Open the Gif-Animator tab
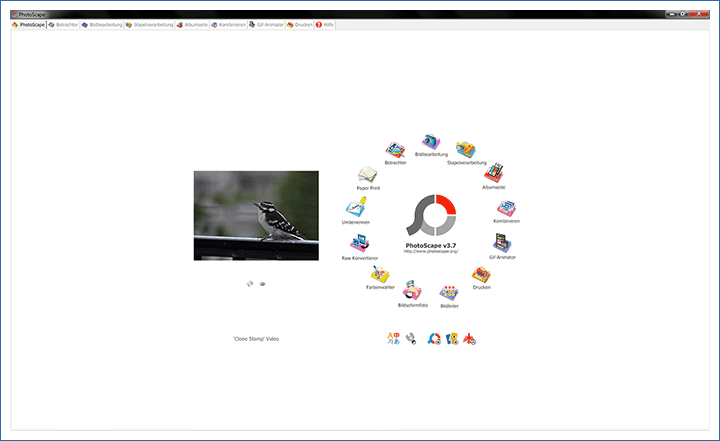The image size is (720, 441). pyautogui.click(x=266, y=25)
